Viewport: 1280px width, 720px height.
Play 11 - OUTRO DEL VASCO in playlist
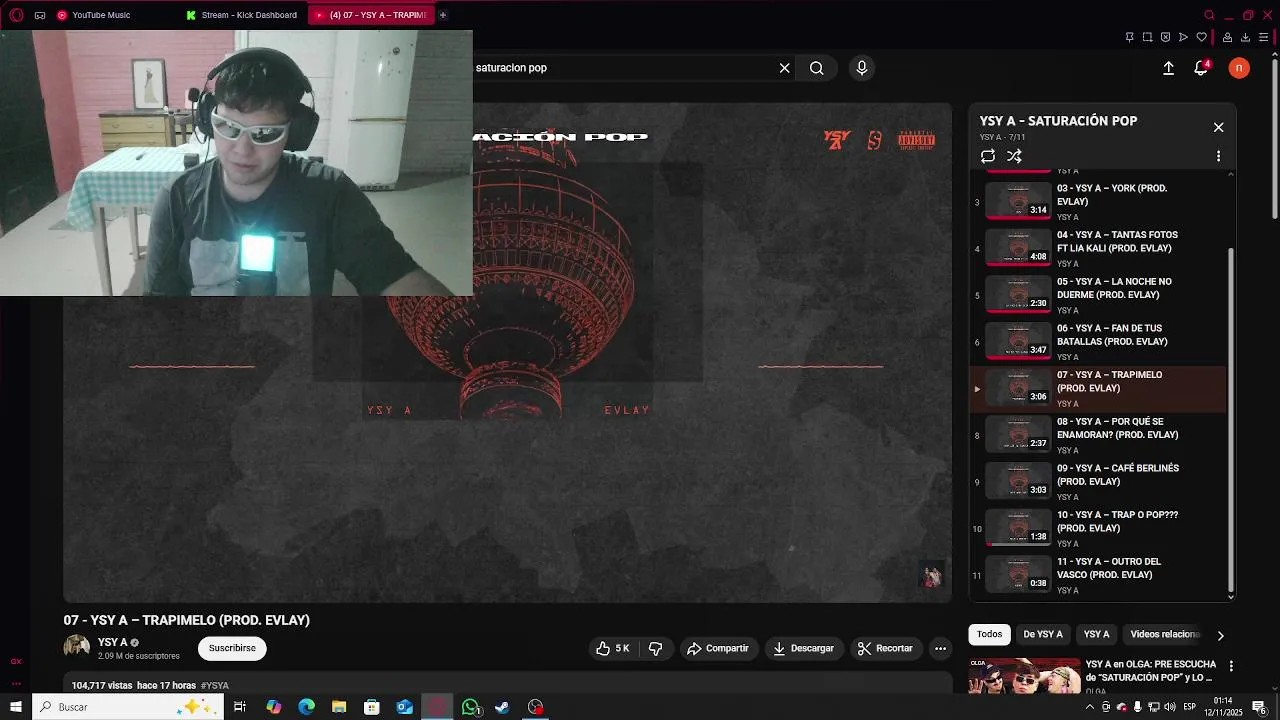(x=1100, y=576)
